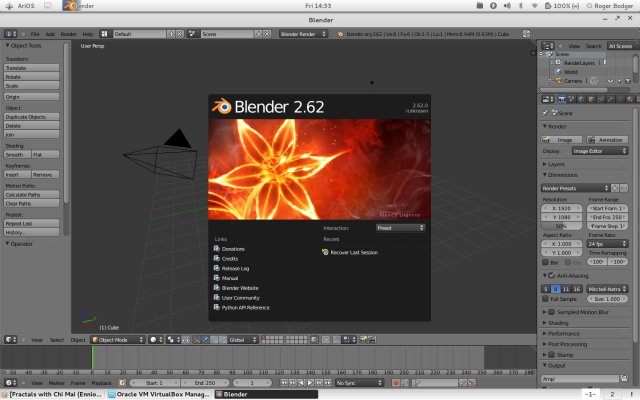
Task: Open the Modifiers wrench tab icon
Action: (611, 99)
